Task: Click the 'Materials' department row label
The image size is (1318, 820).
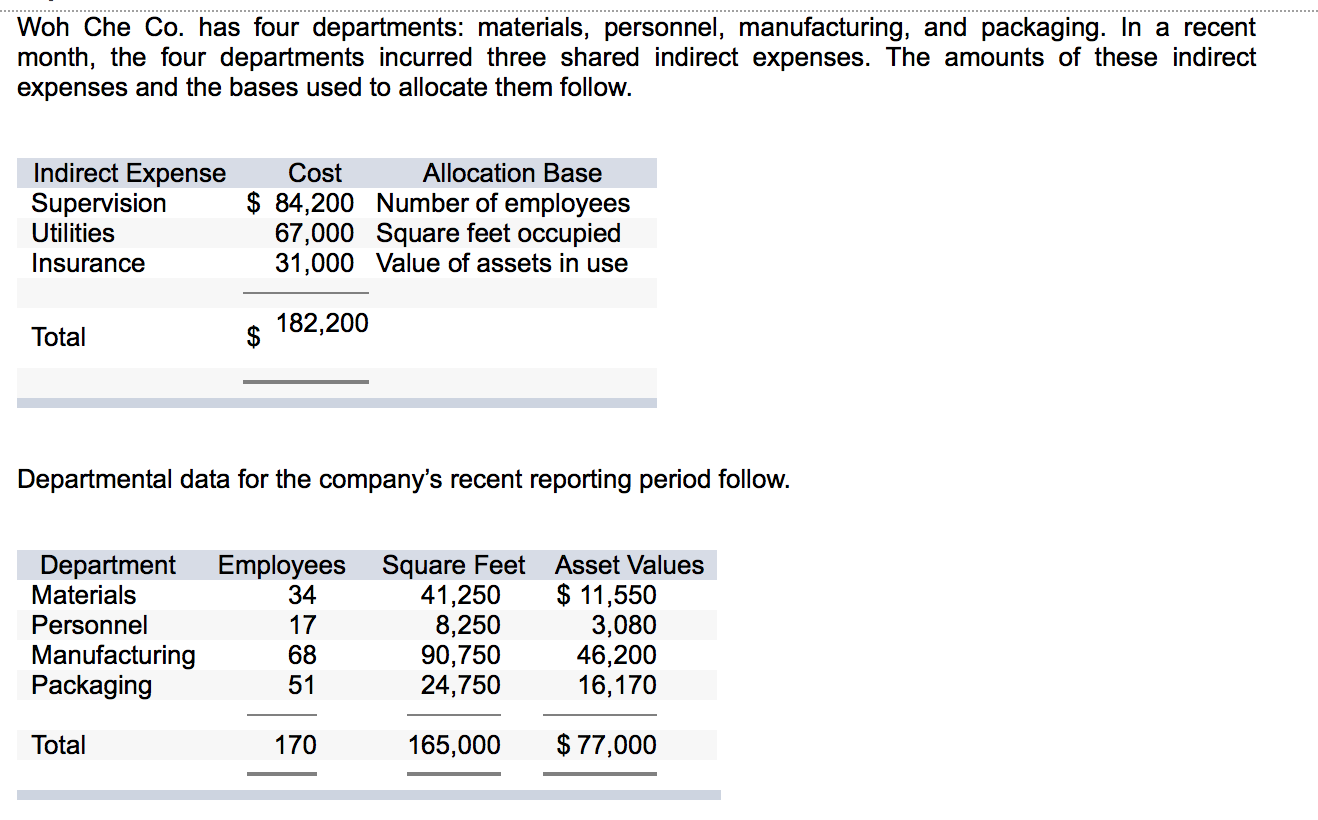Action: (84, 595)
